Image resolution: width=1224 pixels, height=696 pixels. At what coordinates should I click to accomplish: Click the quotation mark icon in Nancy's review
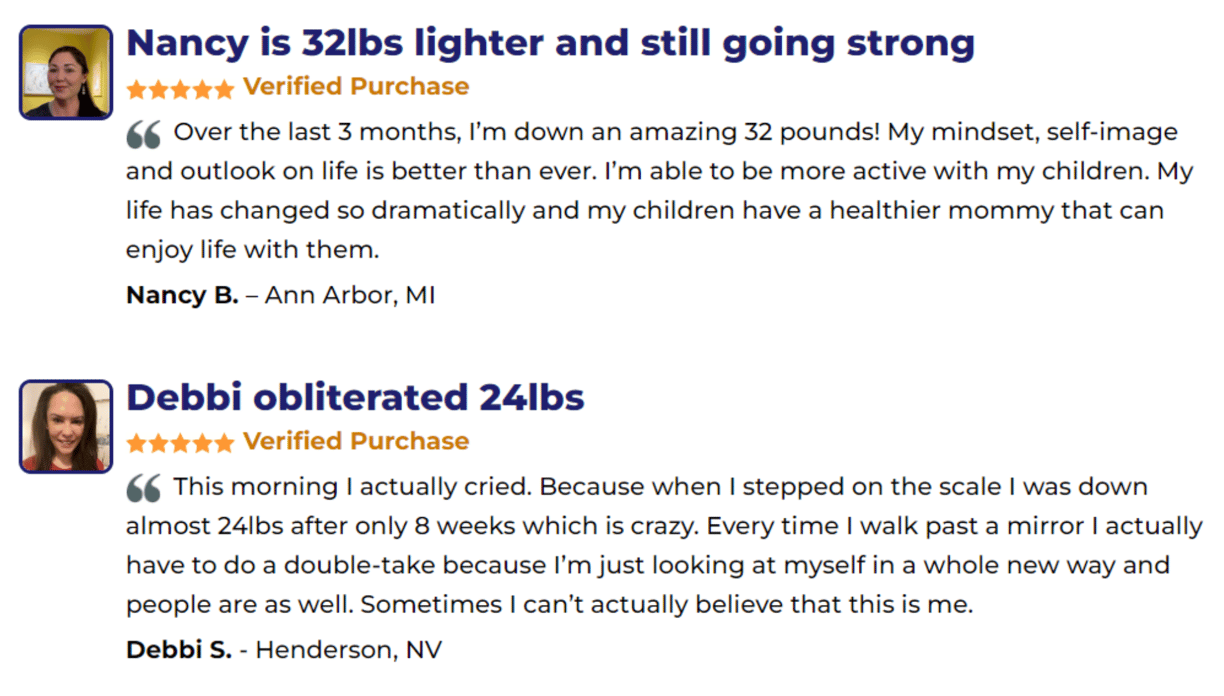click(x=144, y=134)
